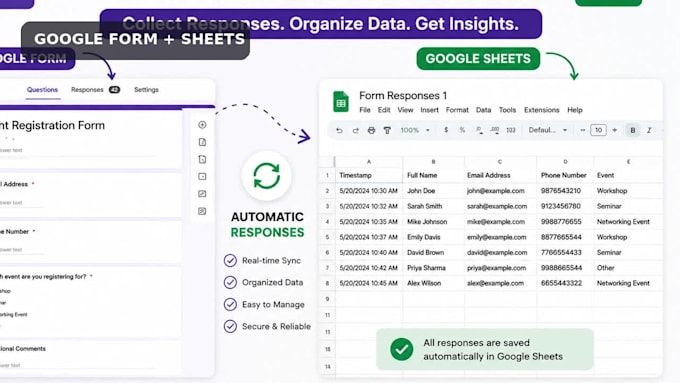Screen dimensions: 680x383
Task: Open the 123 more formats button
Action: [x=511, y=130]
